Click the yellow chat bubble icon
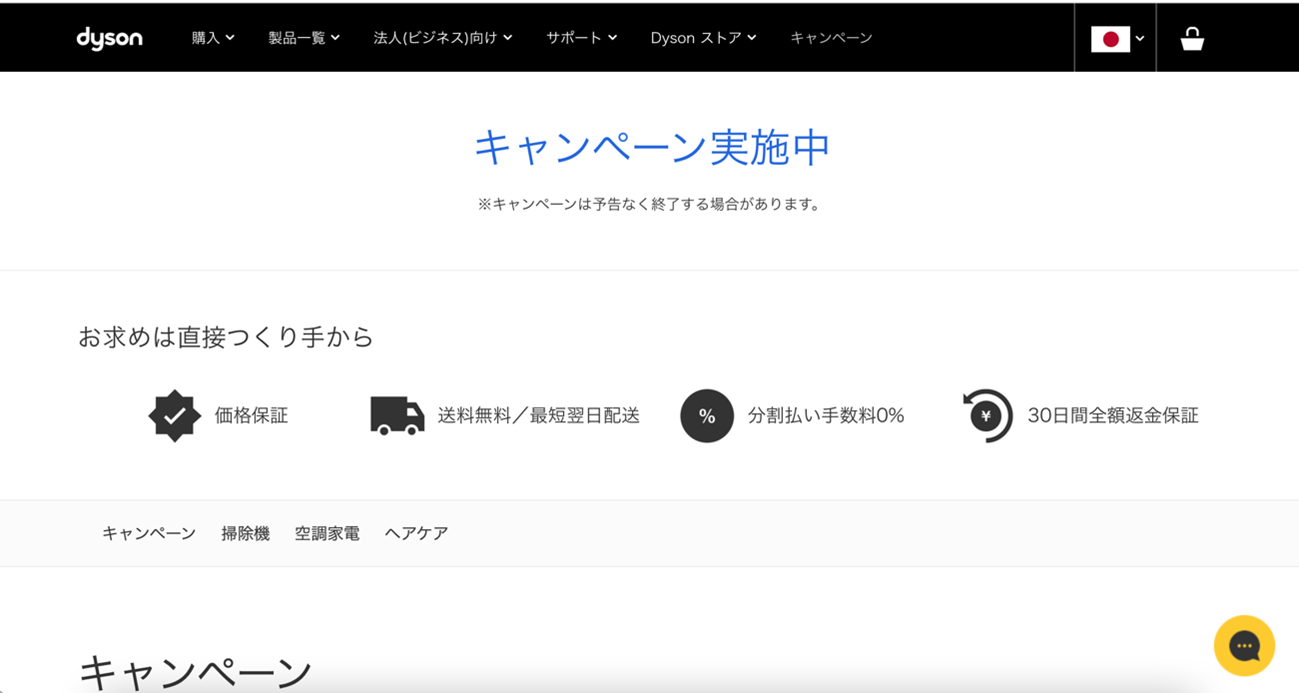The image size is (1299, 693). point(1243,646)
